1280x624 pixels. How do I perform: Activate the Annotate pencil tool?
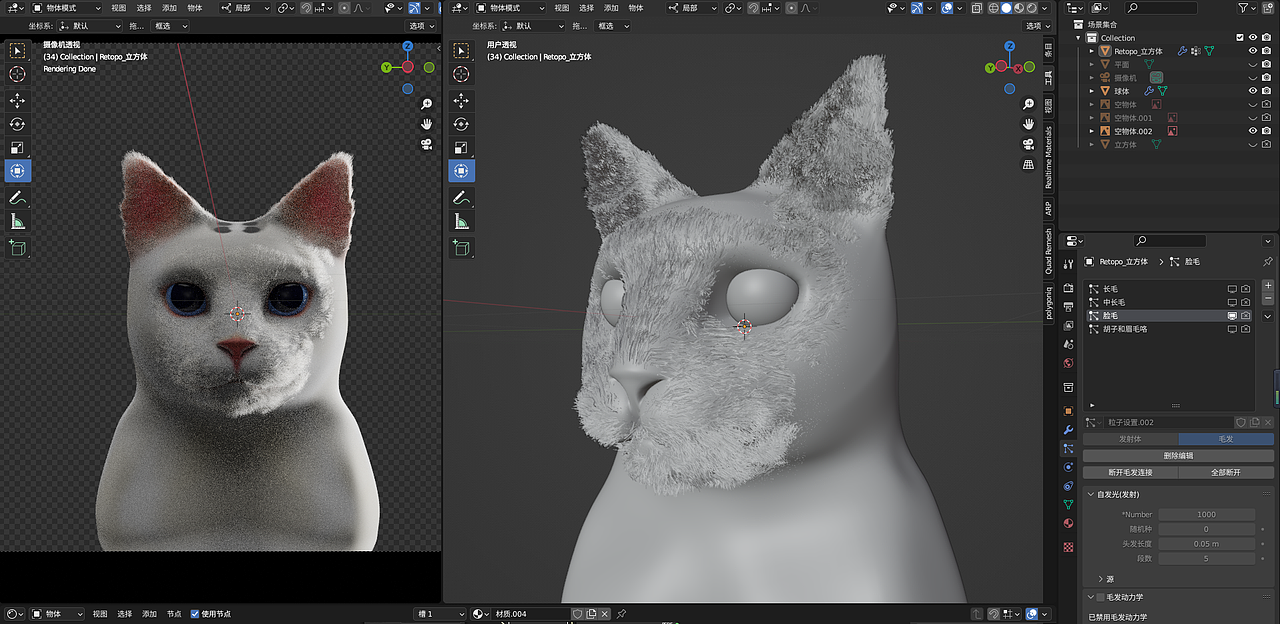click(x=17, y=197)
